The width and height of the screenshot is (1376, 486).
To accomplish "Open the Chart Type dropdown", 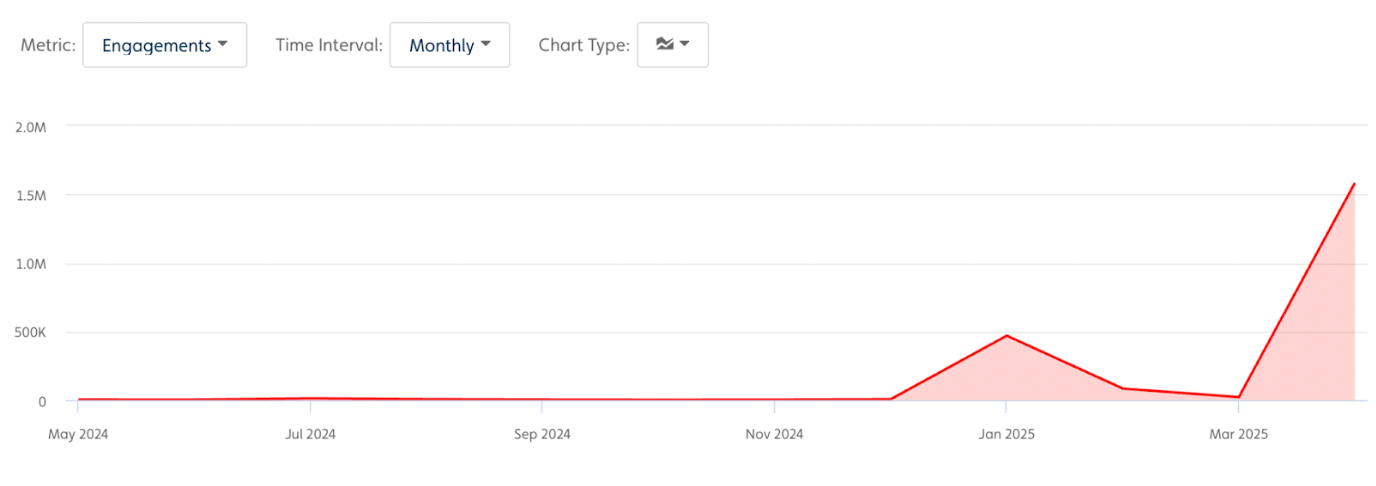I will (x=673, y=45).
